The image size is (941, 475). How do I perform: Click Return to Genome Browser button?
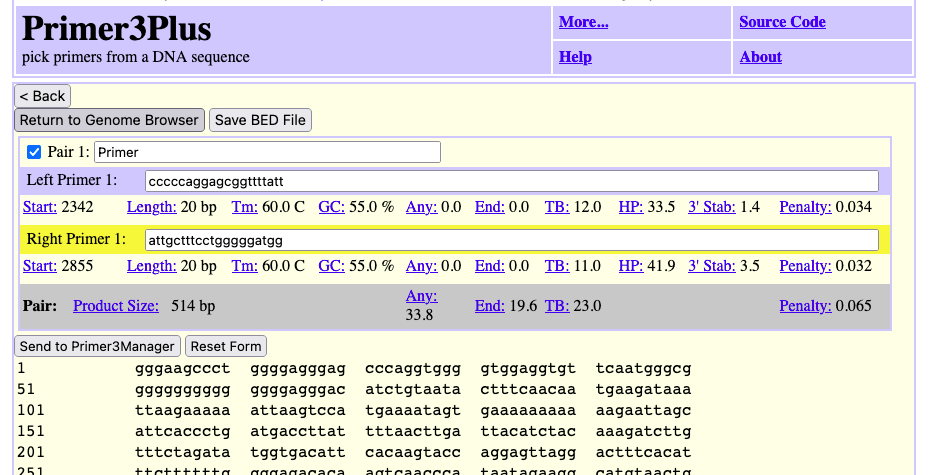click(109, 120)
